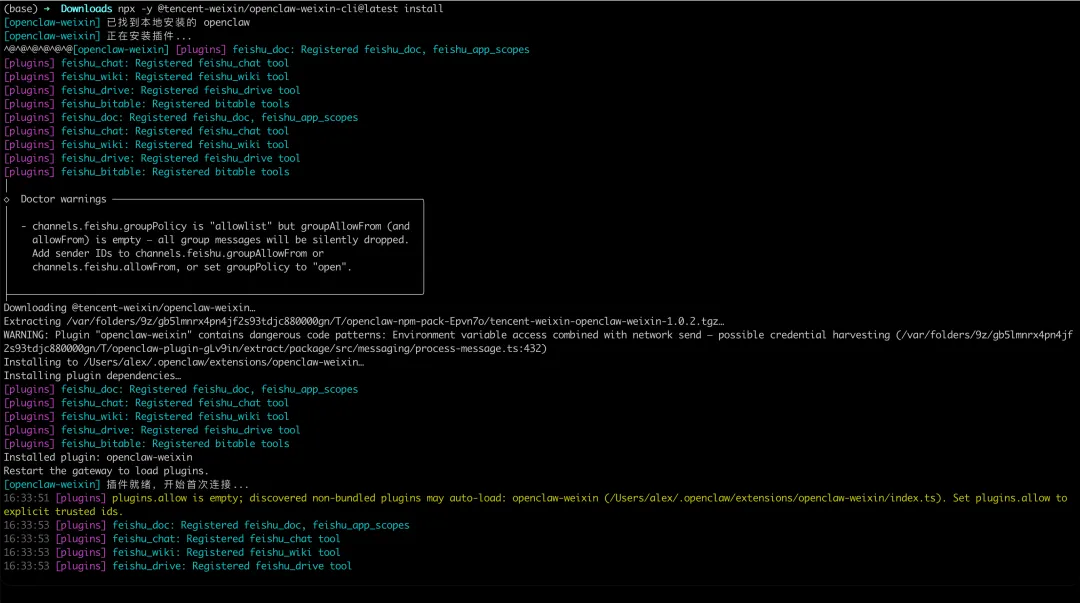Image resolution: width=1080 pixels, height=603 pixels.
Task: Click the line "Add sender IDs to channels.feishu.groupAllowFrom or"
Action: [178, 254]
